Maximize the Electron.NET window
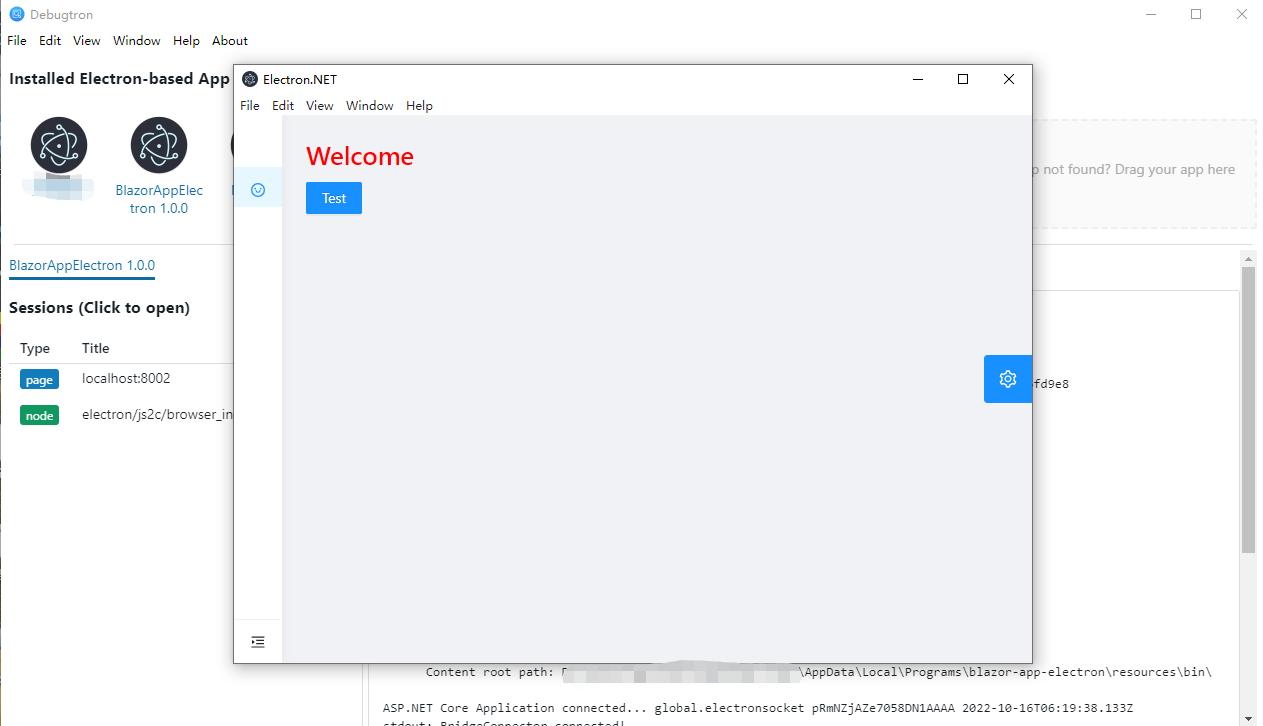 pyautogui.click(x=963, y=79)
